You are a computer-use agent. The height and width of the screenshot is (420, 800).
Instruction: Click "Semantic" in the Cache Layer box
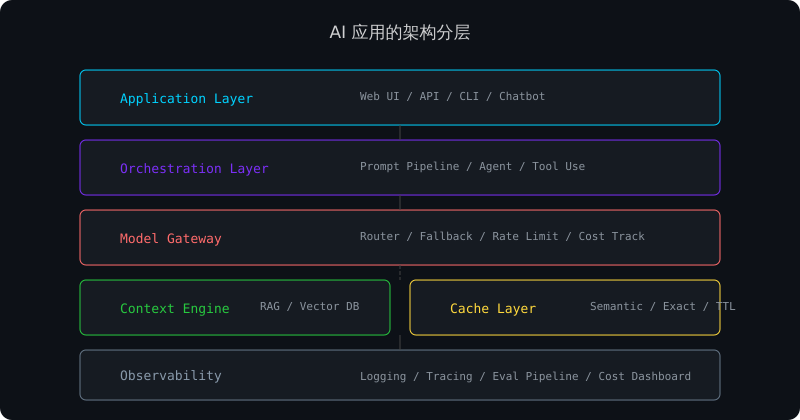click(616, 307)
